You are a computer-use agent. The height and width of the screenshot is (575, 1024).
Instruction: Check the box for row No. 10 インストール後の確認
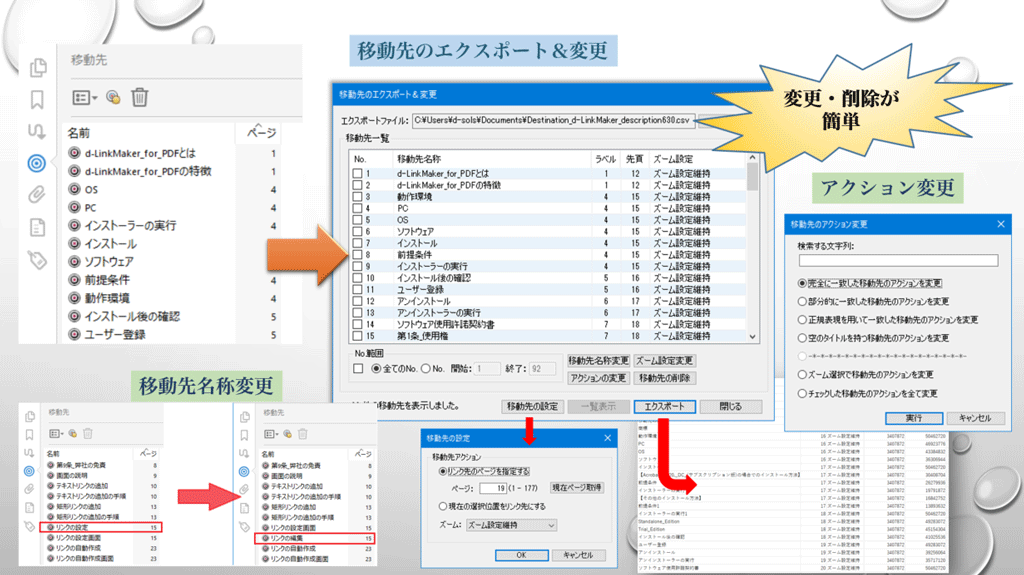click(x=357, y=277)
